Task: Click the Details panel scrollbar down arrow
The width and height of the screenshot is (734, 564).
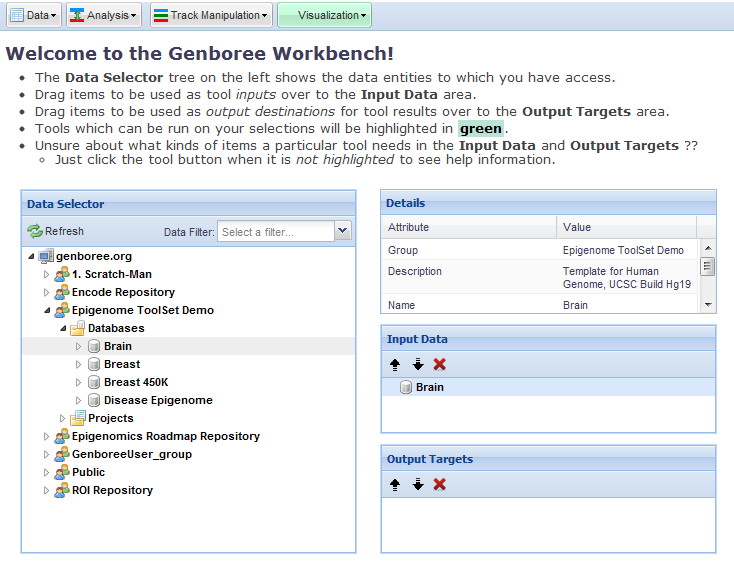Action: [707, 304]
